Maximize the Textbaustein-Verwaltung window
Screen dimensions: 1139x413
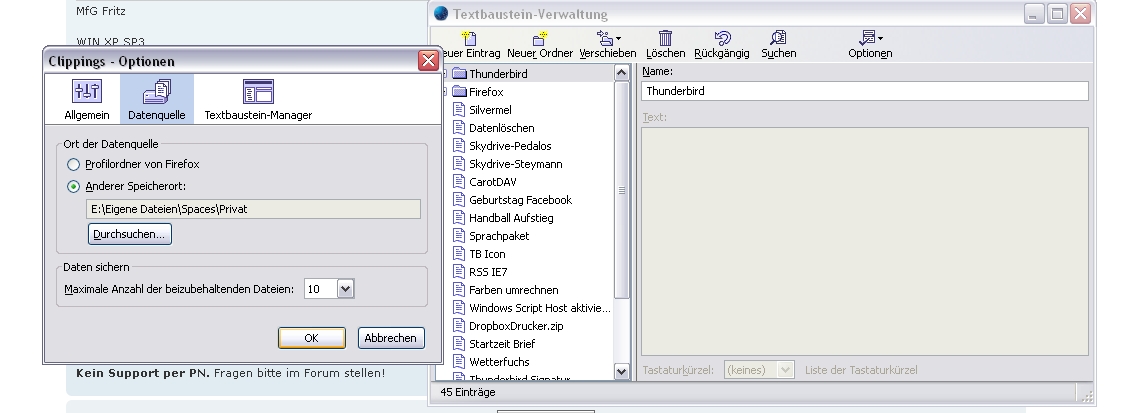(1057, 13)
